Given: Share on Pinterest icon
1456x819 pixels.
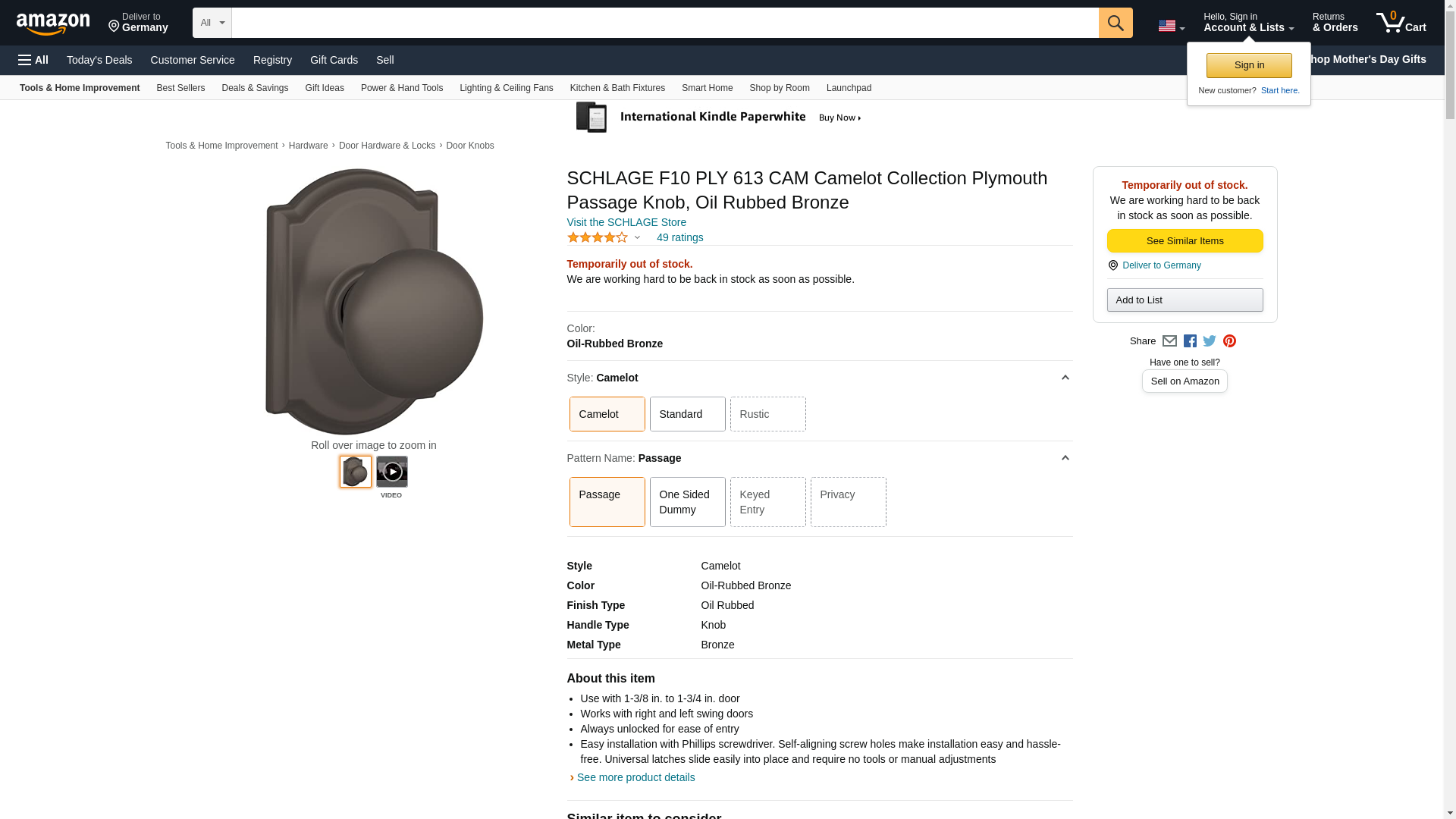Looking at the screenshot, I should point(1229,341).
